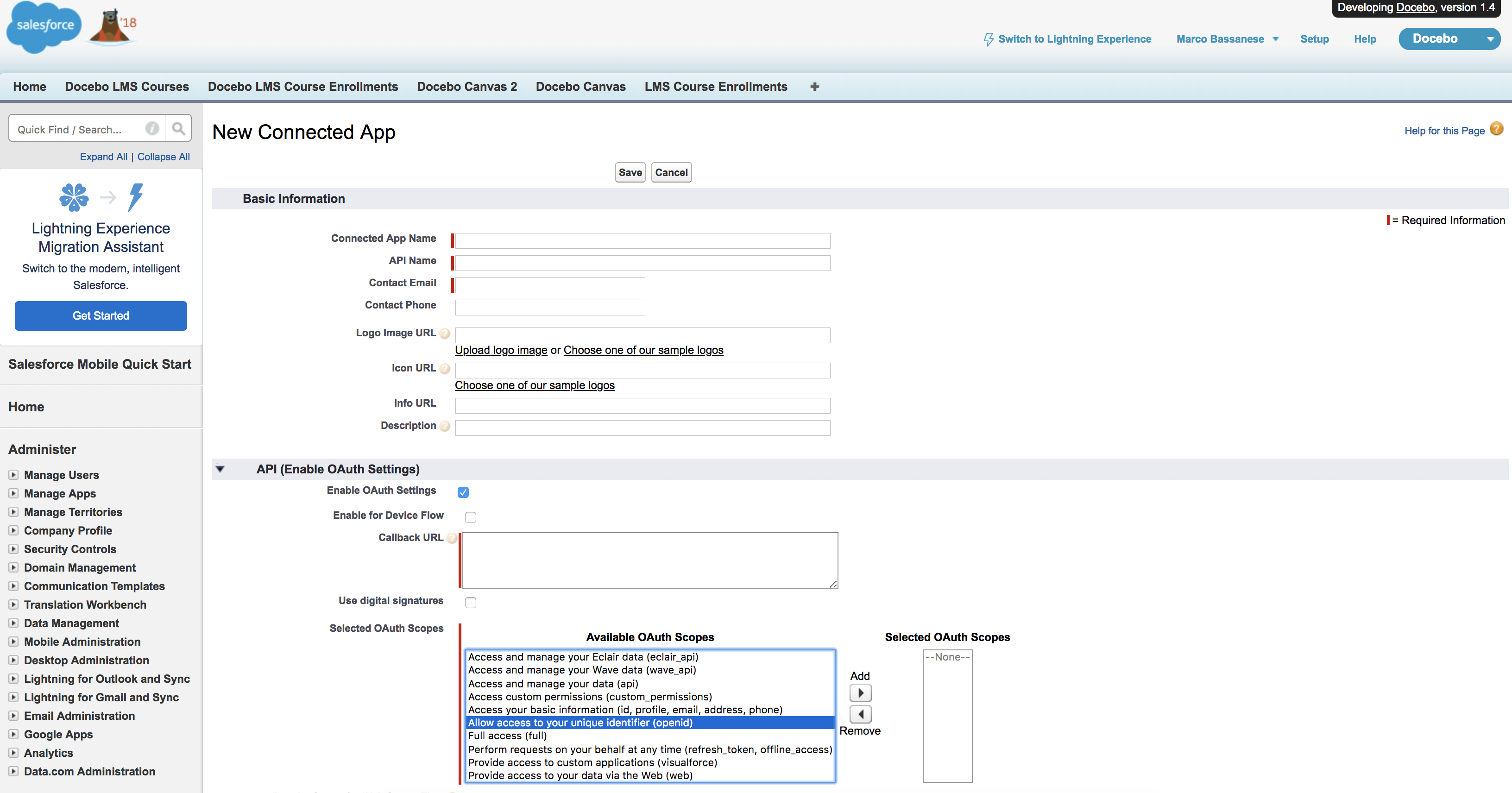Expand Manage Users in sidebar

click(13, 475)
